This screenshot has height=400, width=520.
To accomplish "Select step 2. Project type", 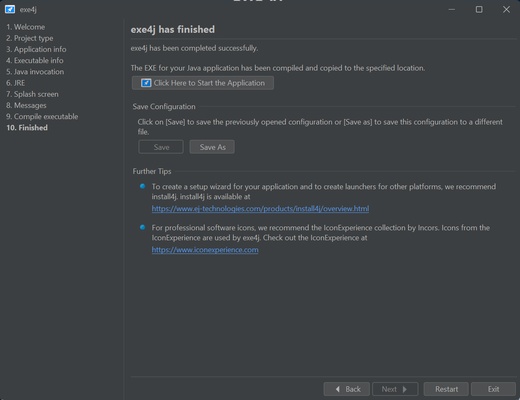I will tap(30, 38).
